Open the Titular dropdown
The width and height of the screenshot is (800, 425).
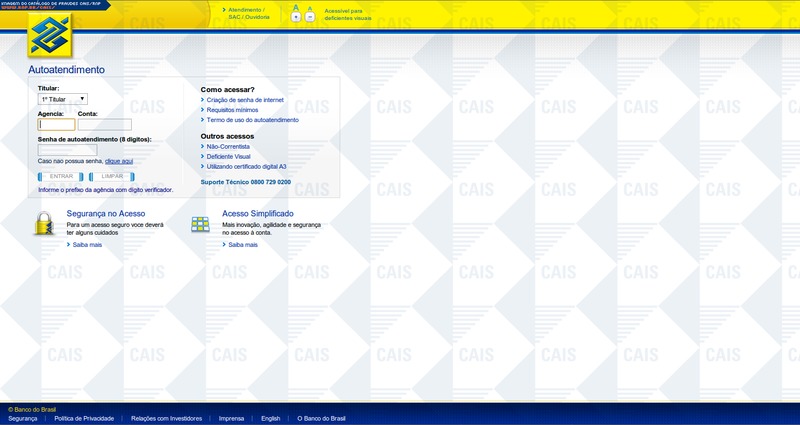click(x=62, y=99)
